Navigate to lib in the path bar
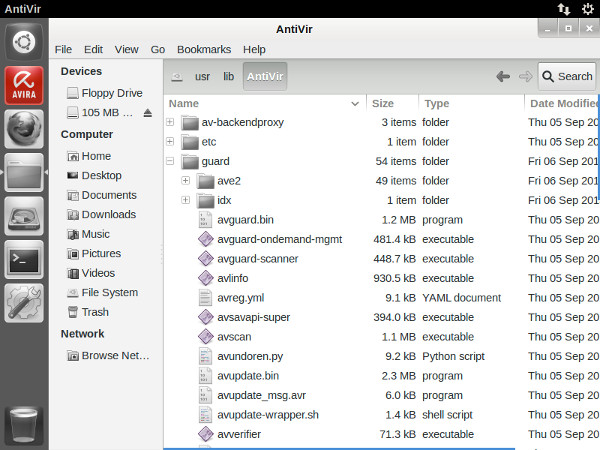The image size is (600, 450). pos(228,77)
